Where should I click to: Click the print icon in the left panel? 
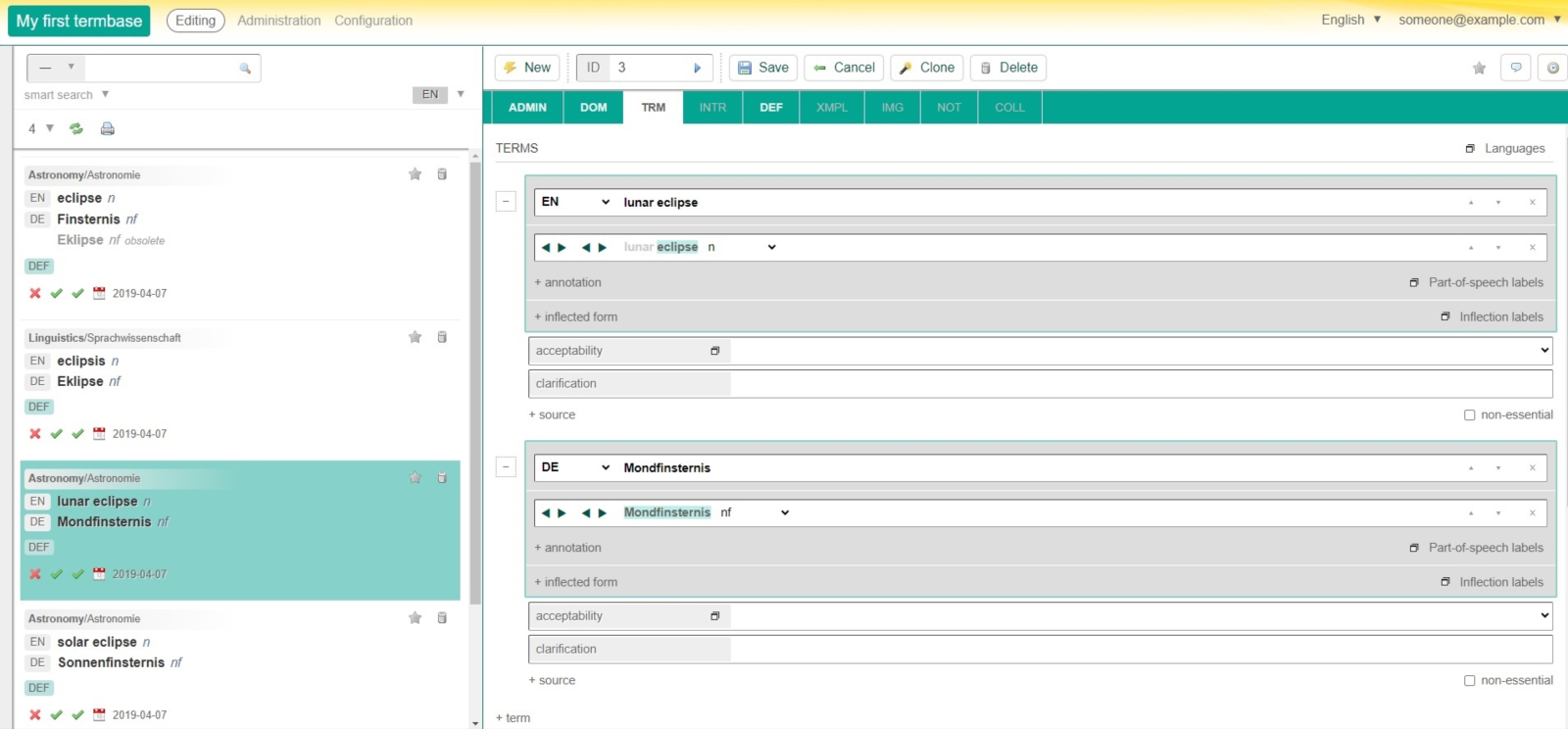pyautogui.click(x=108, y=128)
